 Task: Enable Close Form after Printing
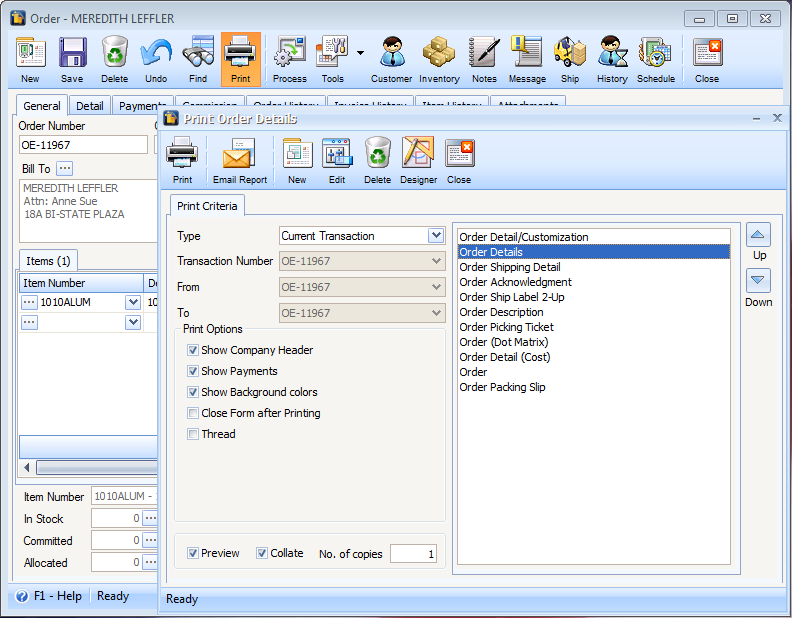click(x=192, y=413)
